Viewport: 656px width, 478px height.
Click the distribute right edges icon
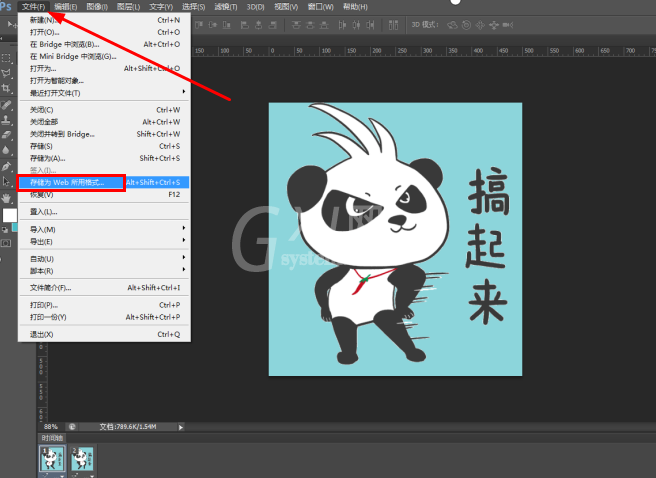370,25
